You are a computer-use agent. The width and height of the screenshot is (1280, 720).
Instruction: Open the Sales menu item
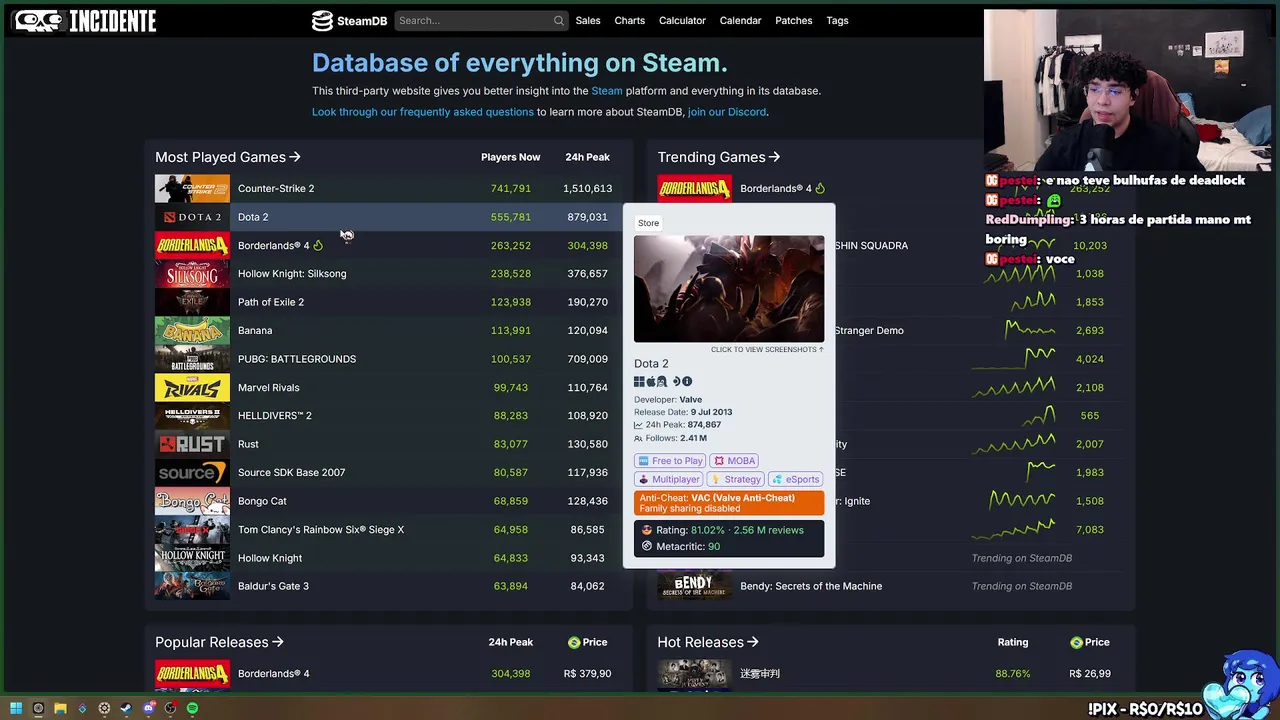click(588, 20)
